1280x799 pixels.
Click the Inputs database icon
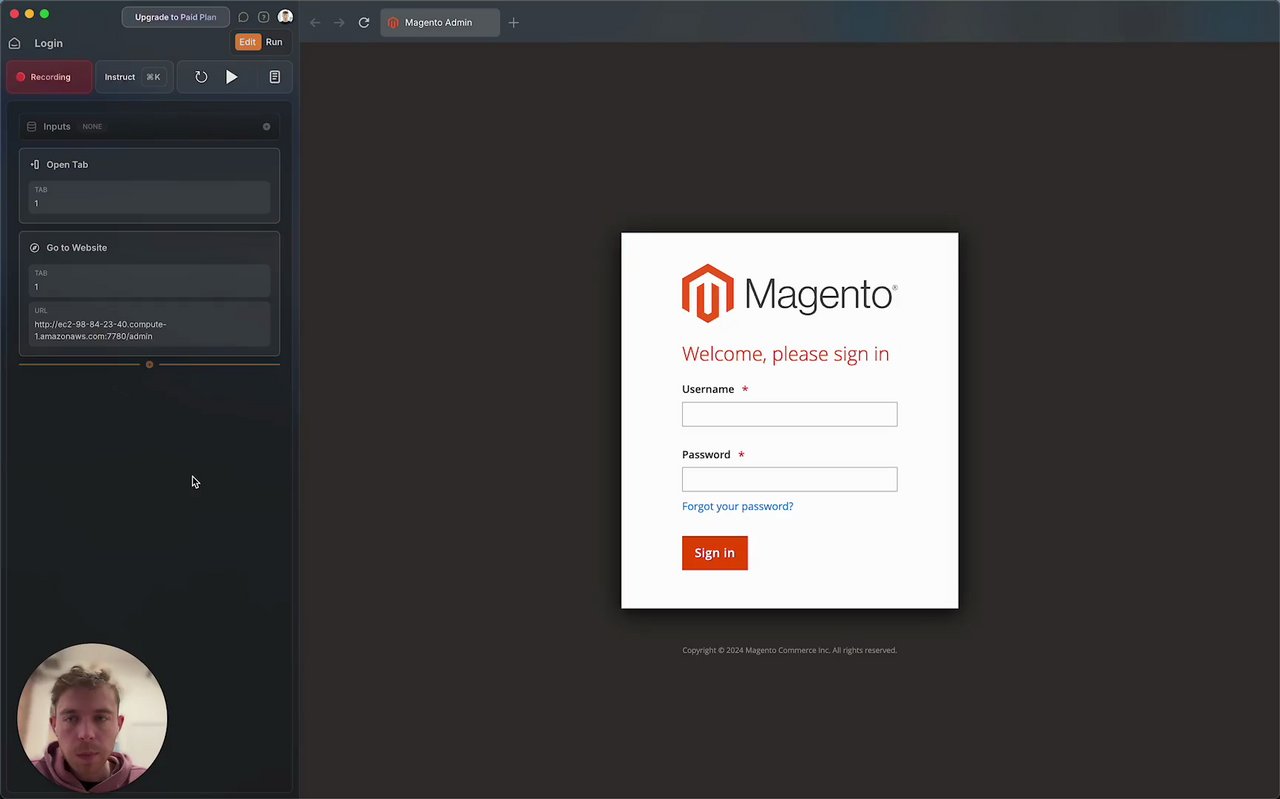tap(31, 127)
